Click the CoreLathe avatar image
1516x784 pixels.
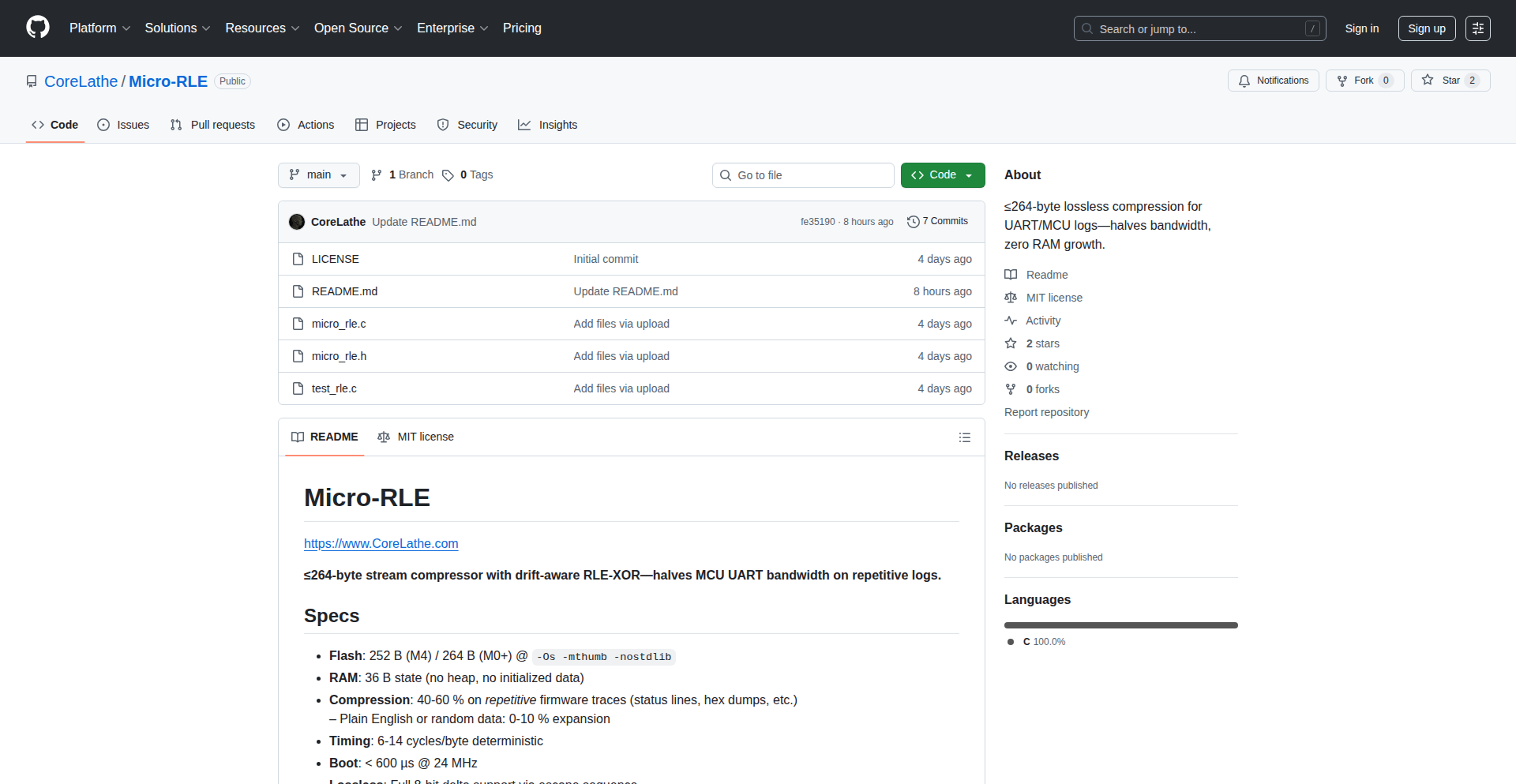297,222
